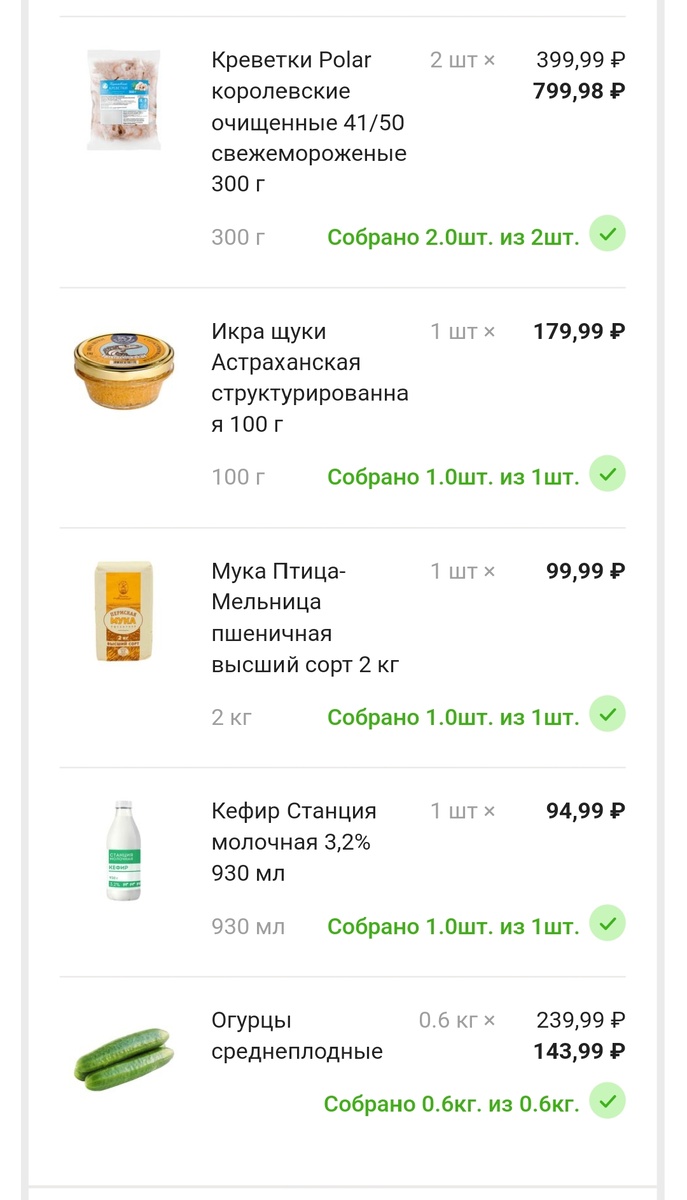Tap the Polar shrimp product thumbnail
This screenshot has width=687, height=1200.
pos(123,100)
